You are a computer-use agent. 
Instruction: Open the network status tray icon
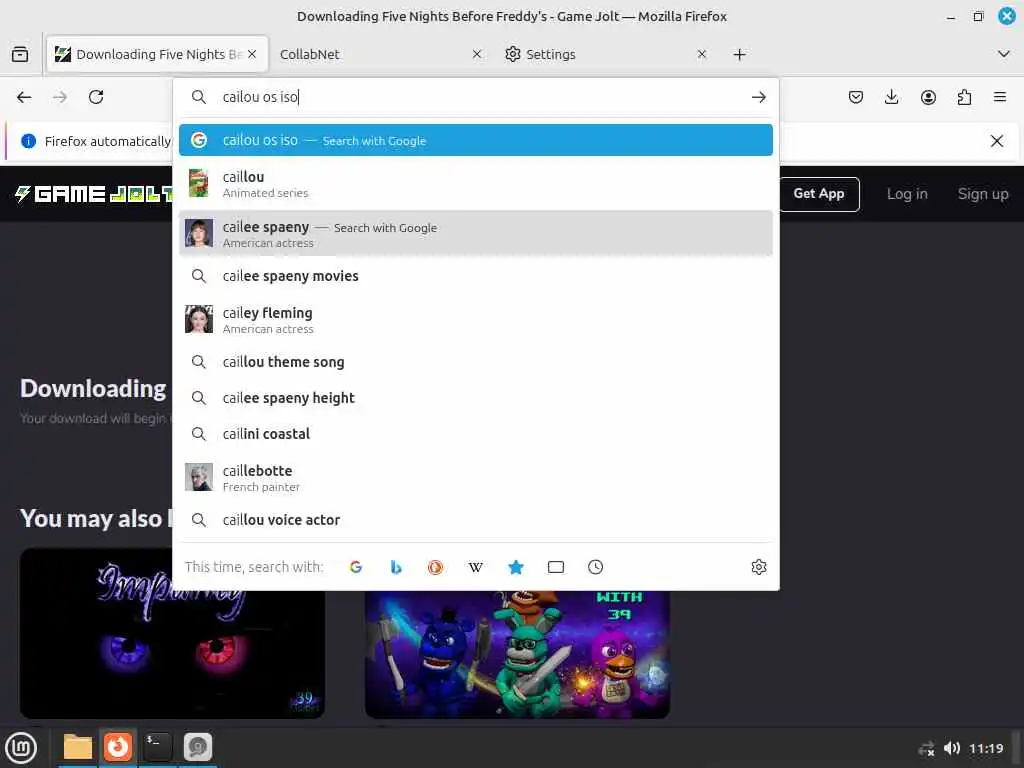click(x=927, y=748)
